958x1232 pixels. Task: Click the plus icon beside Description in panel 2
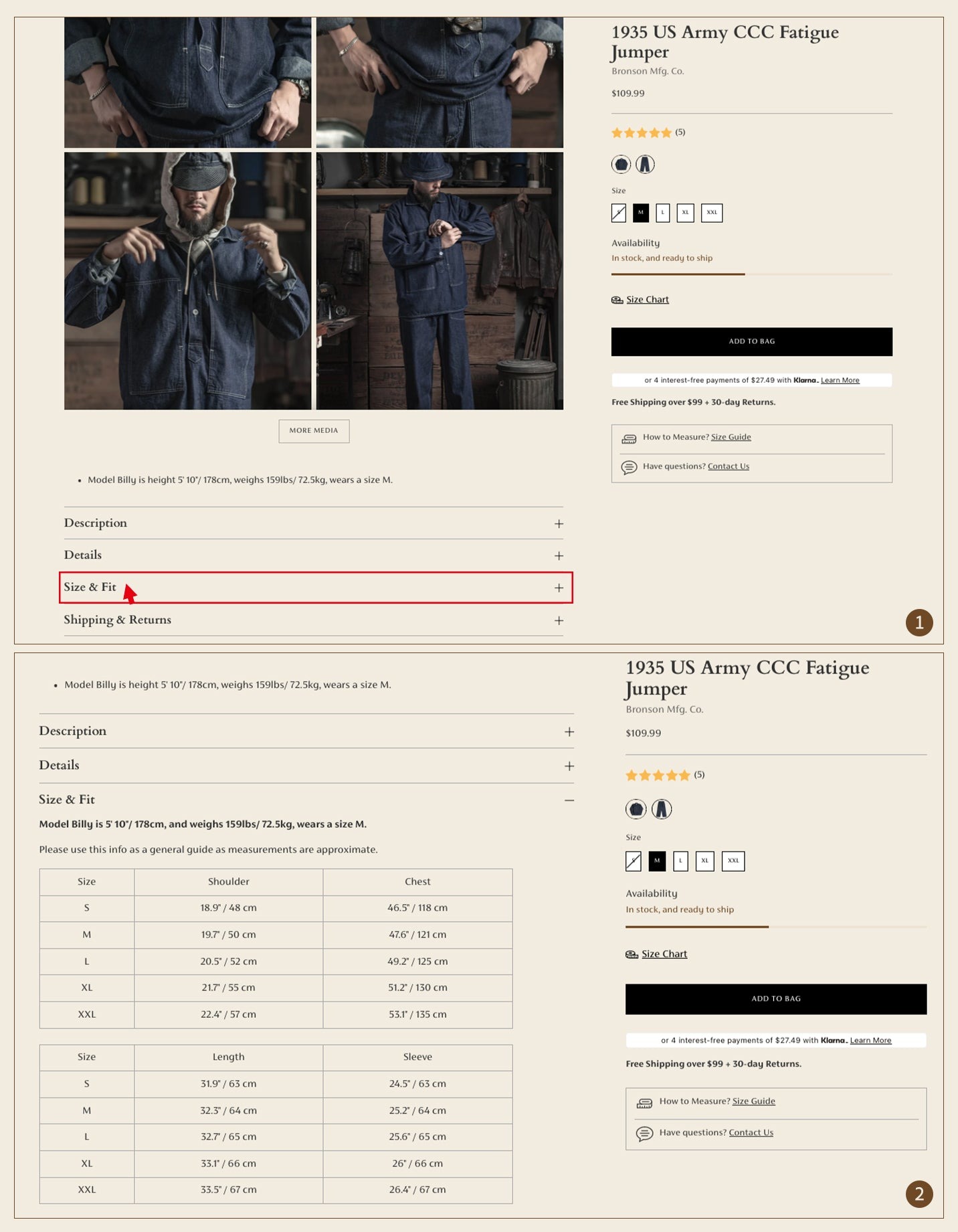[x=569, y=731]
